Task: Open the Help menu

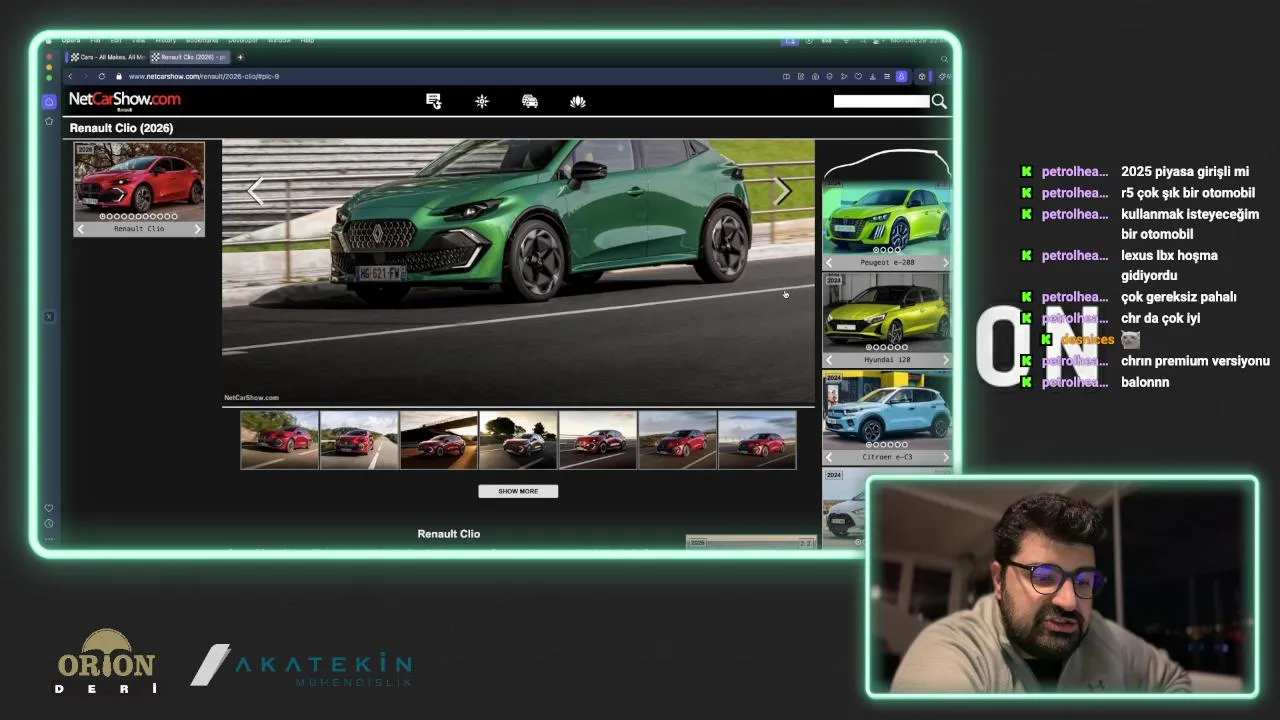Action: (307, 40)
